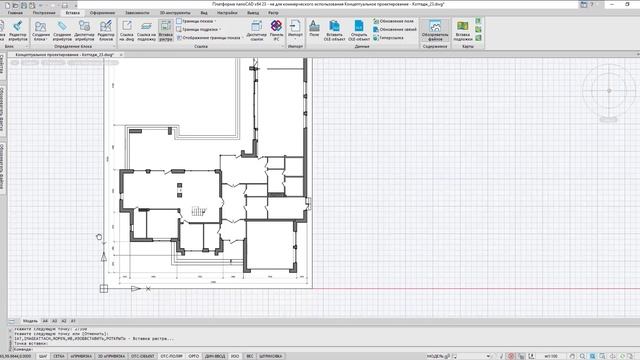
Task: Expand the Определение блока group arrow
Action: 114,47
